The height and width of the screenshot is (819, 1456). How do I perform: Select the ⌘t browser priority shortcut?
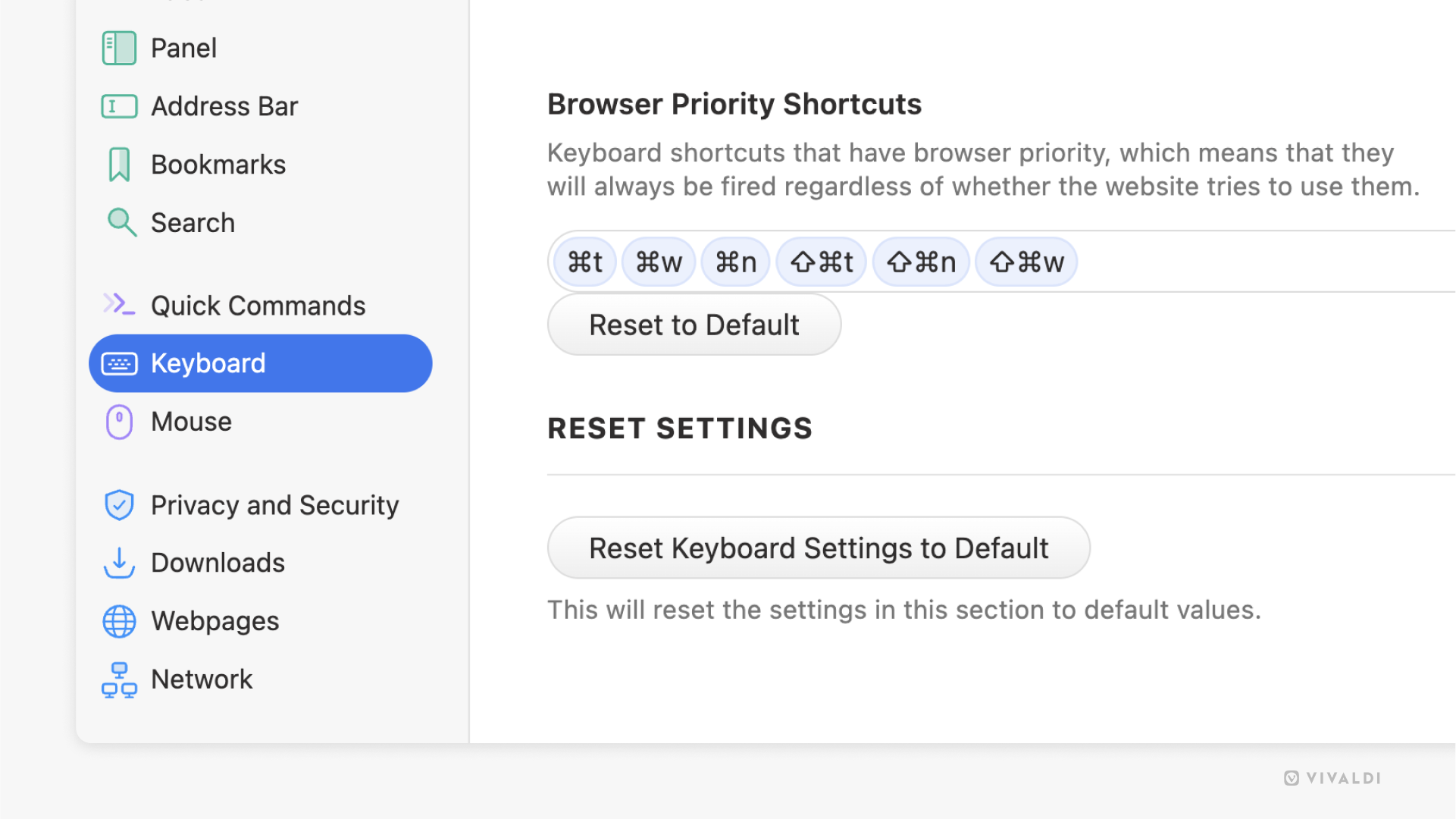(585, 262)
